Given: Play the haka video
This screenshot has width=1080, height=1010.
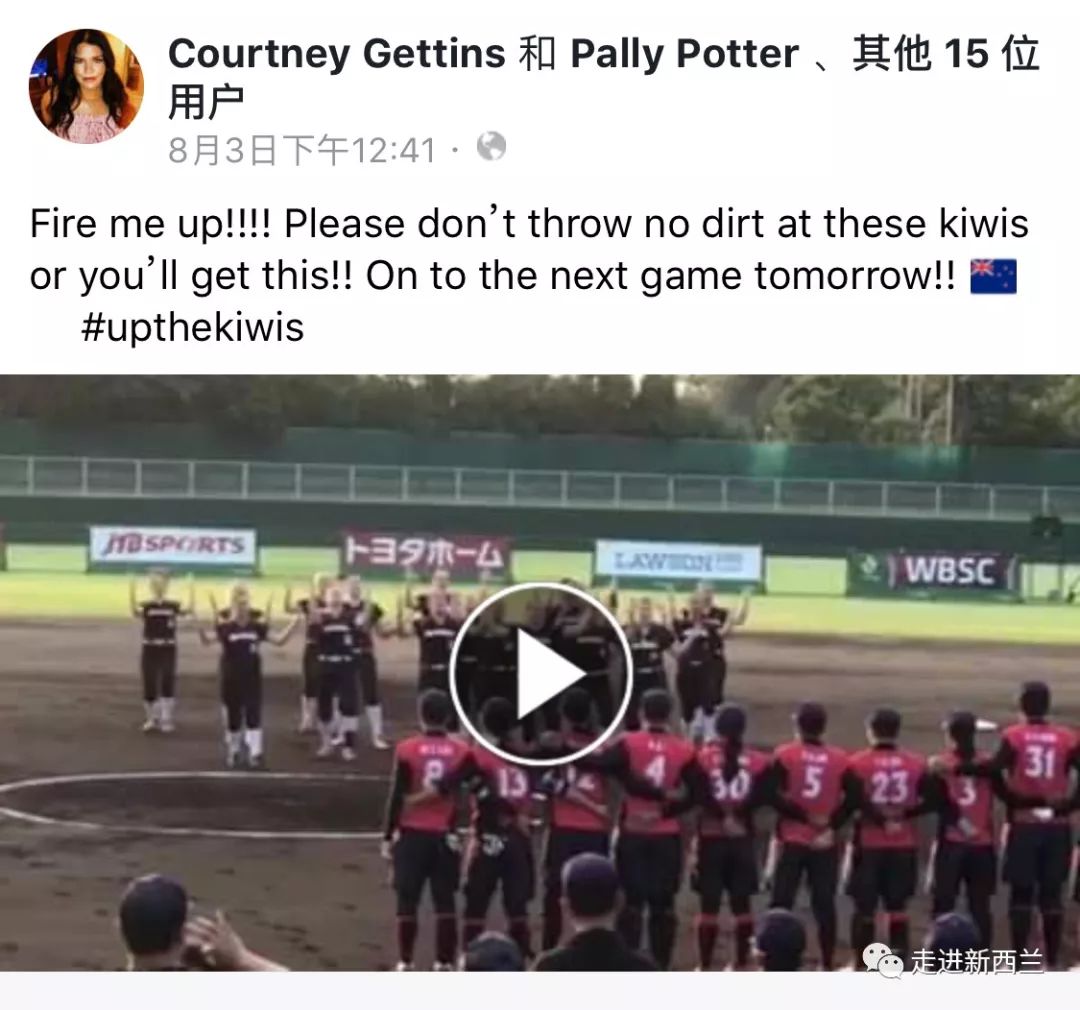Looking at the screenshot, I should coord(541,674).
